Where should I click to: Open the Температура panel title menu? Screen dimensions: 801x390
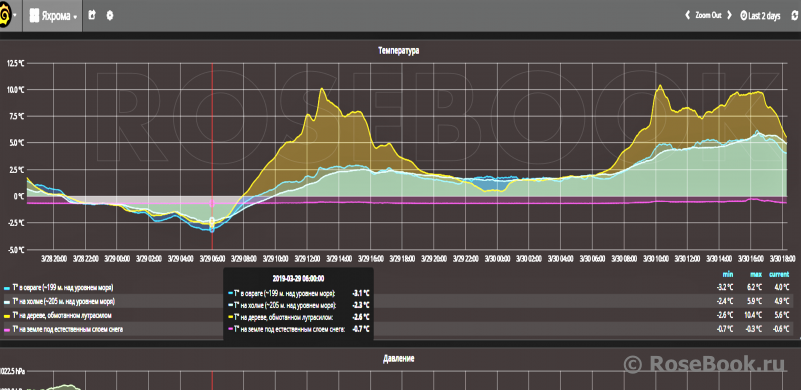click(x=398, y=50)
